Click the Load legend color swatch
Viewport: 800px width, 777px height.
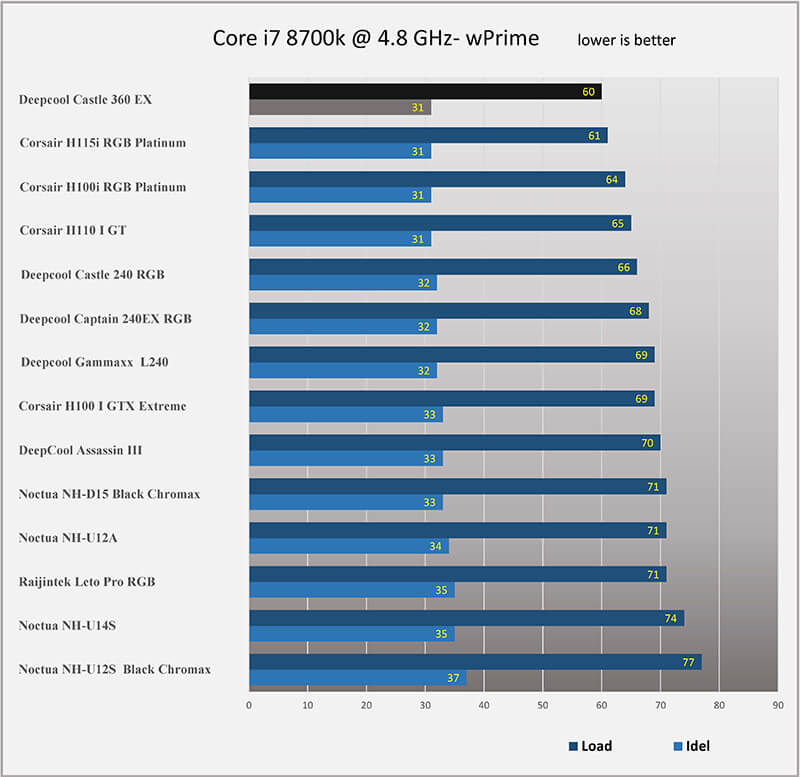coord(573,746)
